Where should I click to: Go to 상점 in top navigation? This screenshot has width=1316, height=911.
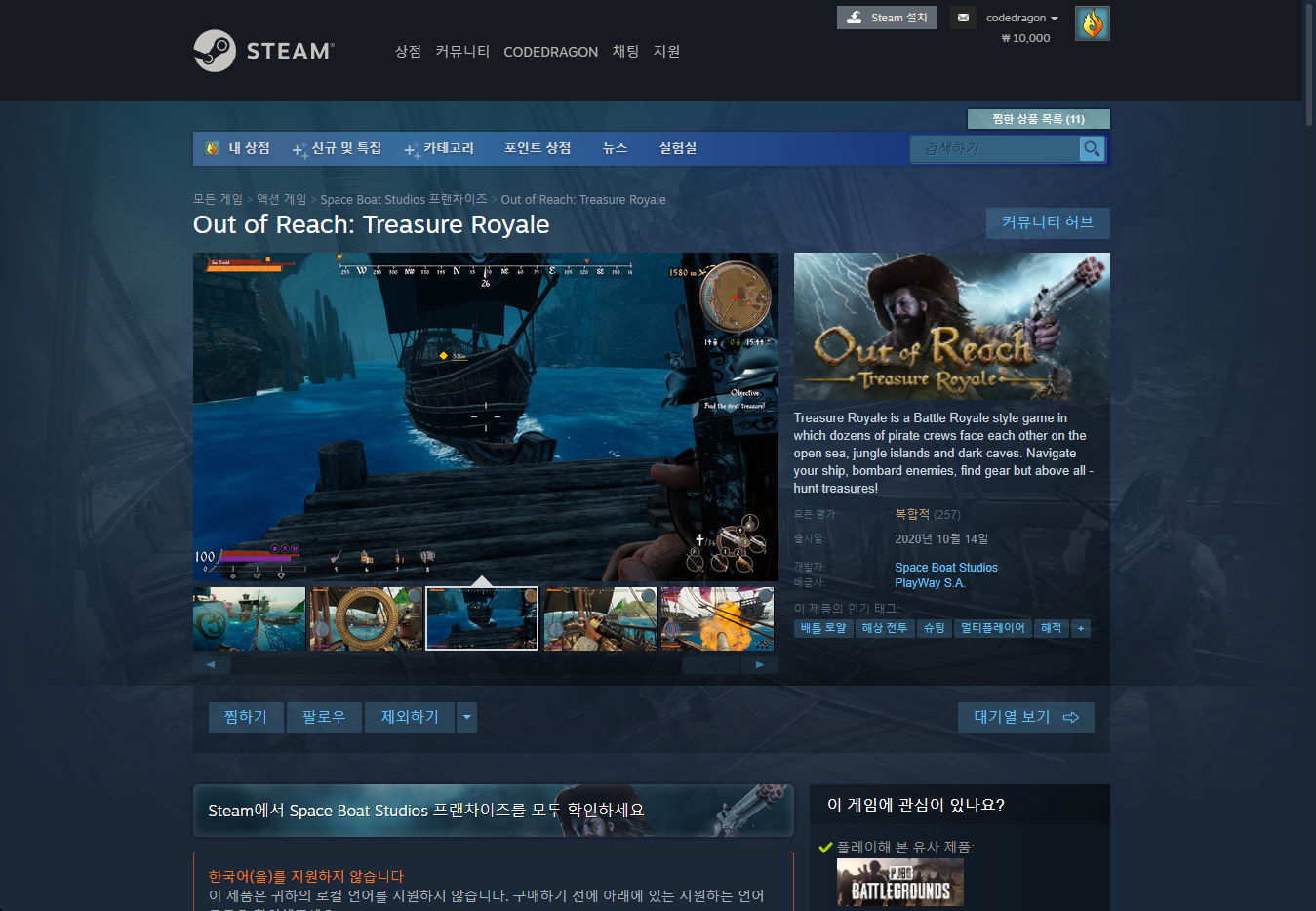pyautogui.click(x=408, y=51)
